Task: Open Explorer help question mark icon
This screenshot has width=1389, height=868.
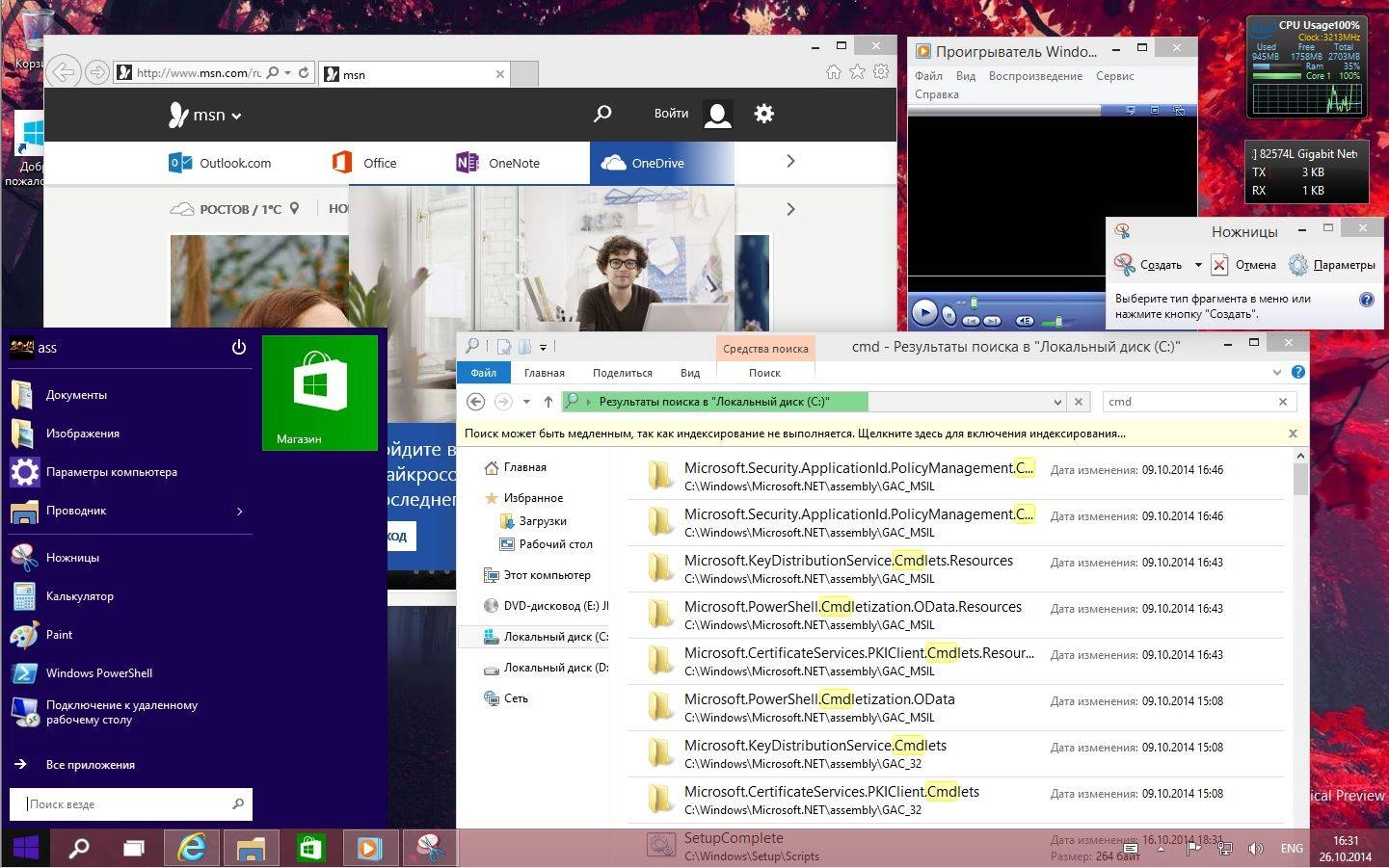Action: click(x=1298, y=372)
